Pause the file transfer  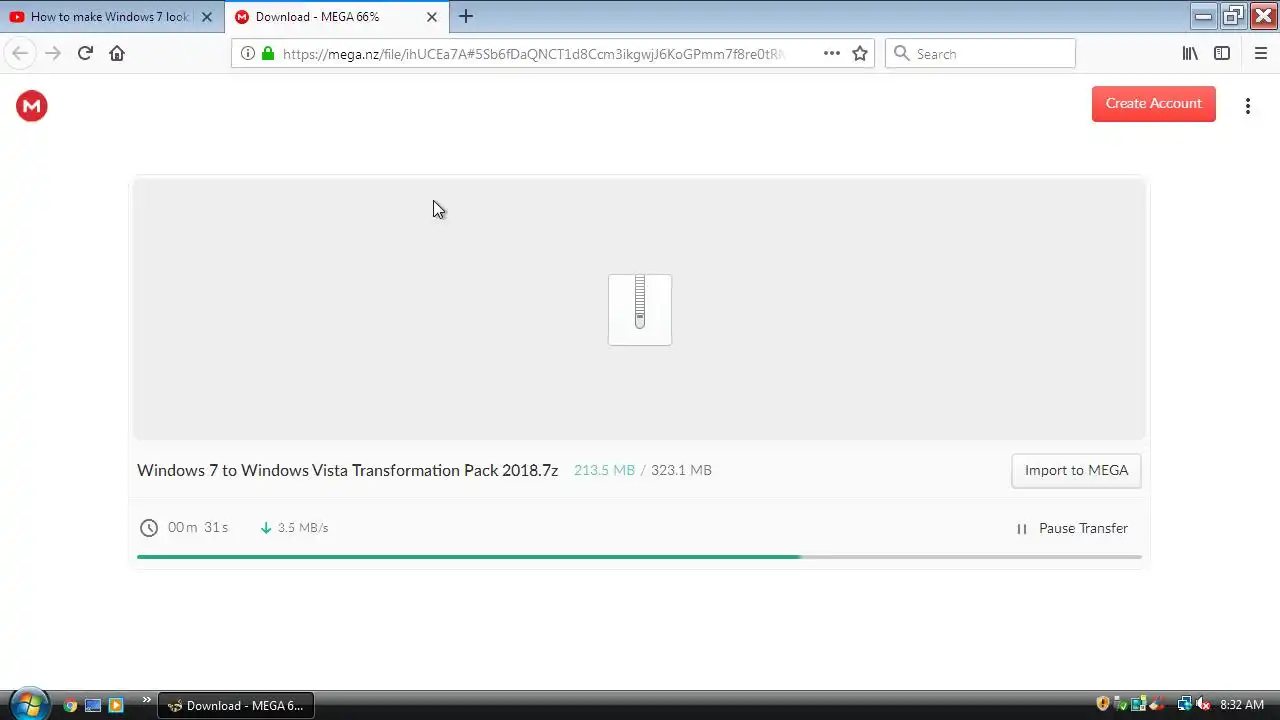click(x=1072, y=528)
